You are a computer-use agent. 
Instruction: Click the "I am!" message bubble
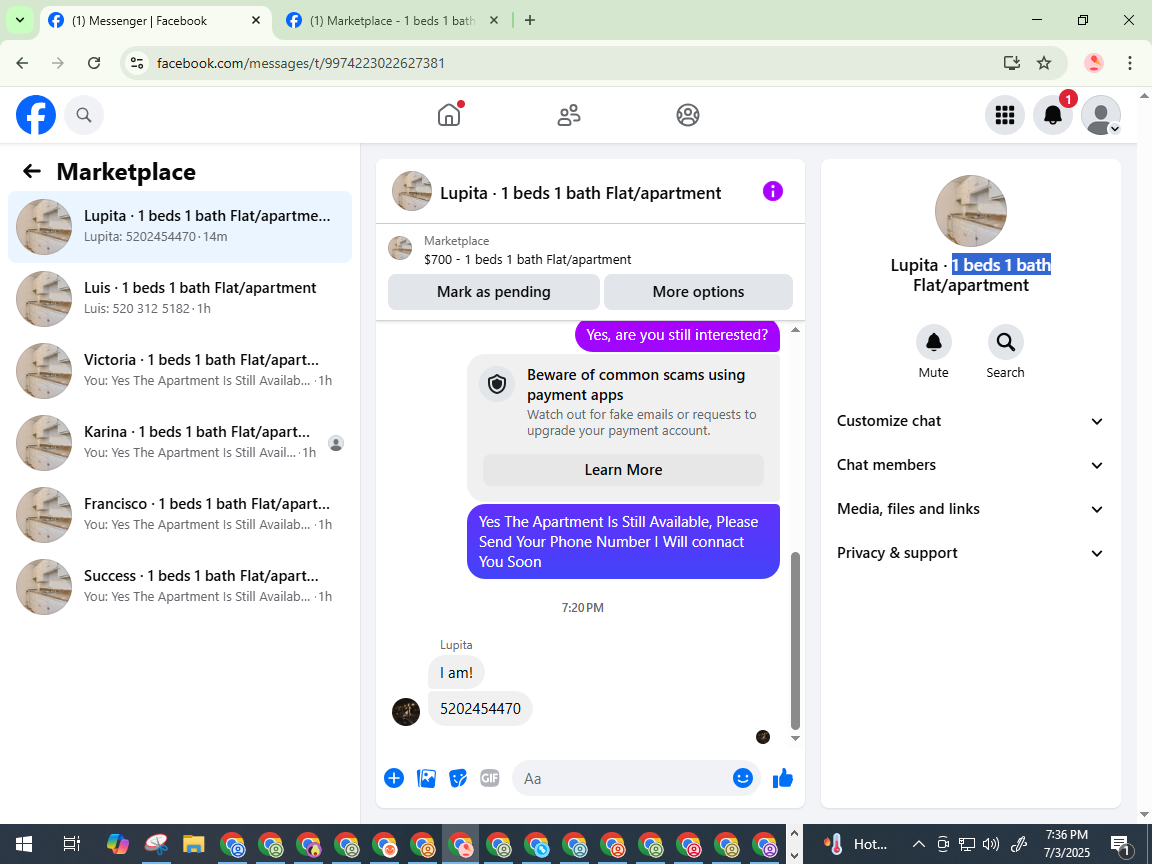pyautogui.click(x=456, y=672)
